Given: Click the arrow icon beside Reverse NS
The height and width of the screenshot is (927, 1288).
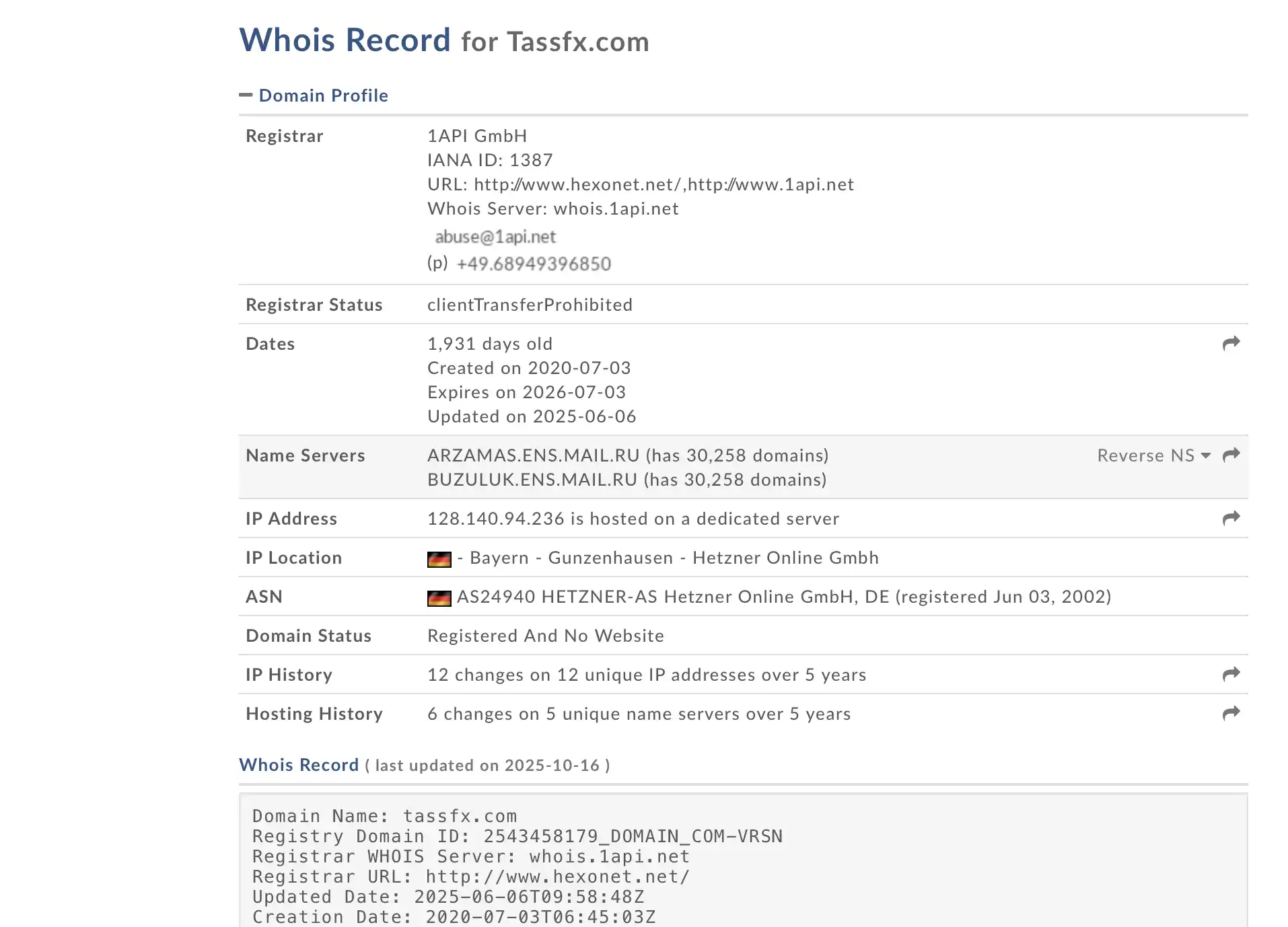Looking at the screenshot, I should pyautogui.click(x=1231, y=455).
